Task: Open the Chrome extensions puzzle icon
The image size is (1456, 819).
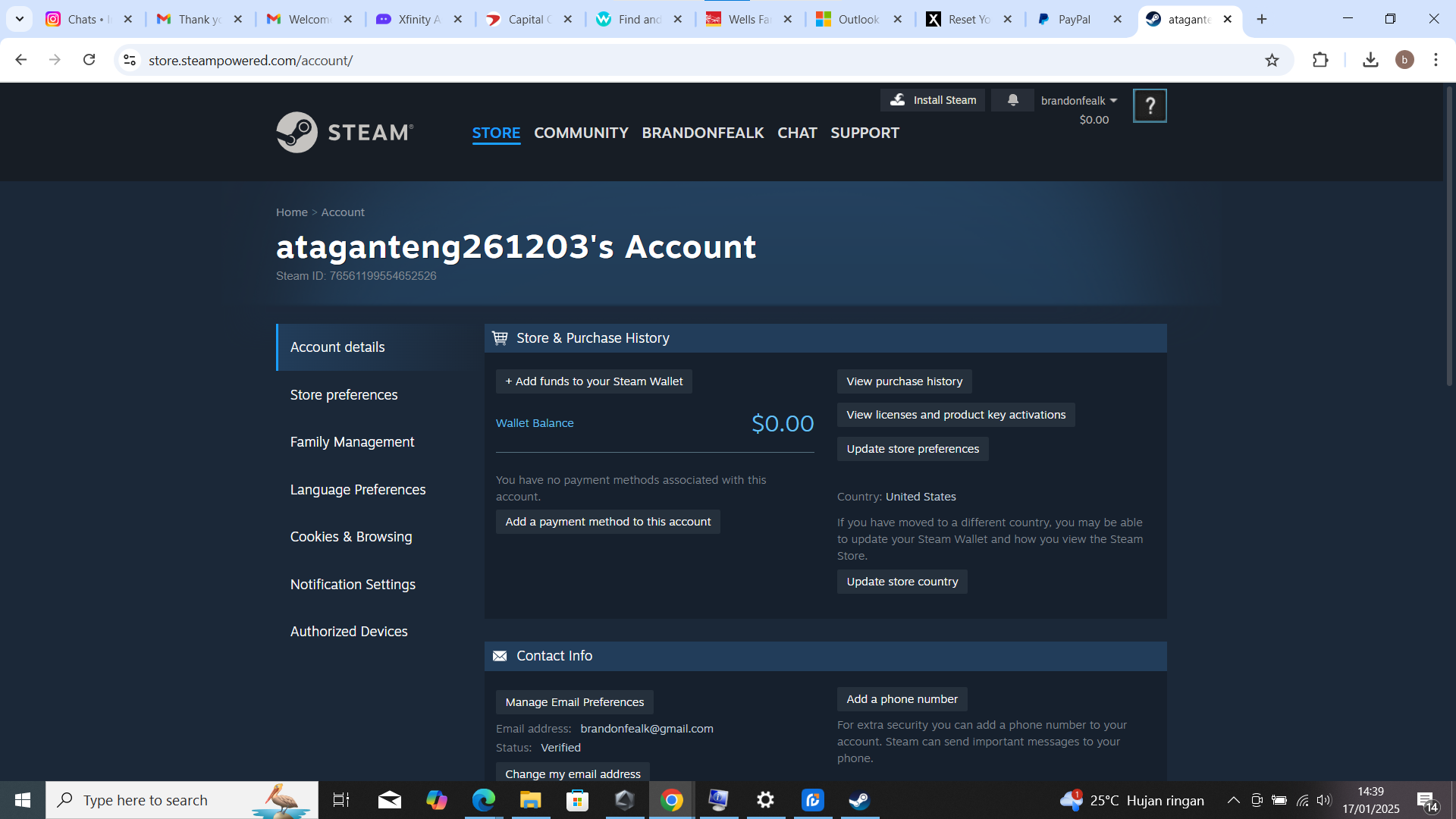Action: click(x=1320, y=60)
